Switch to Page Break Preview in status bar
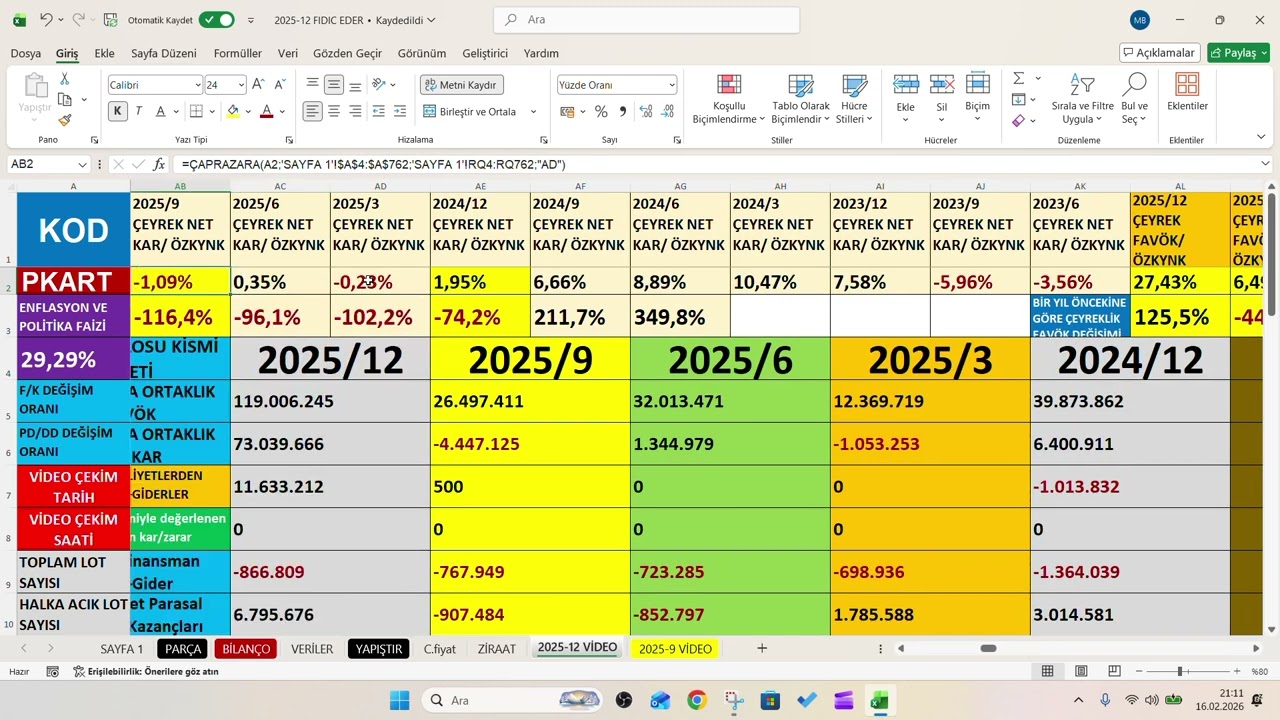Screen dimensions: 1280x720 pos(1114,671)
